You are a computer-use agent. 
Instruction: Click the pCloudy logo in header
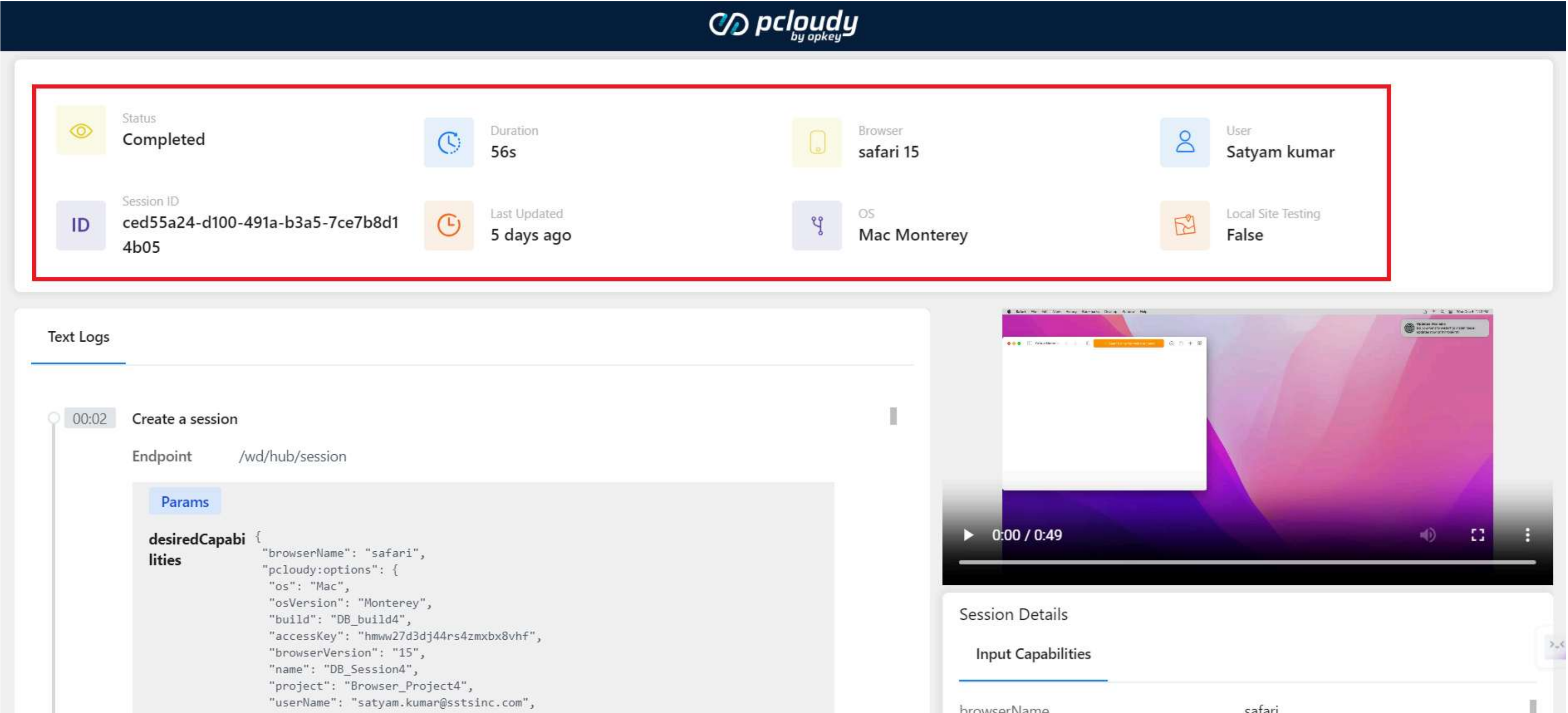pos(783,25)
